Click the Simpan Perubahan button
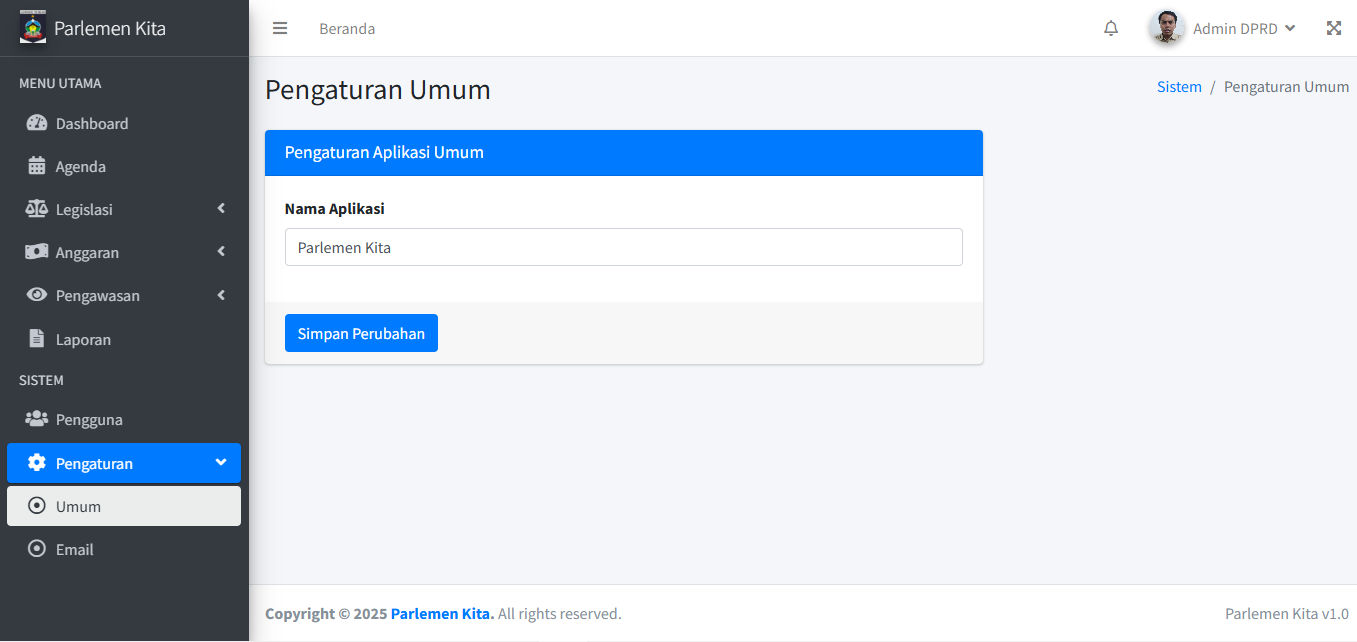The image size is (1357, 642). coord(361,333)
